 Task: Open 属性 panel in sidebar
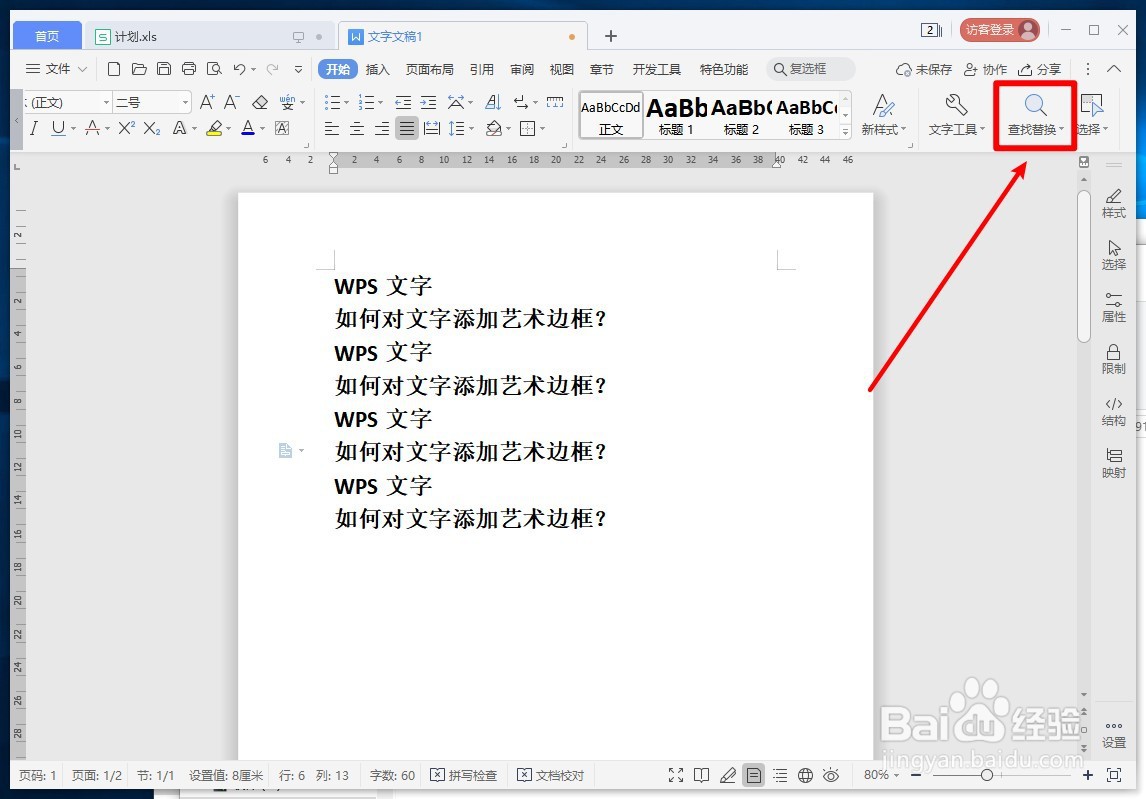coord(1113,308)
